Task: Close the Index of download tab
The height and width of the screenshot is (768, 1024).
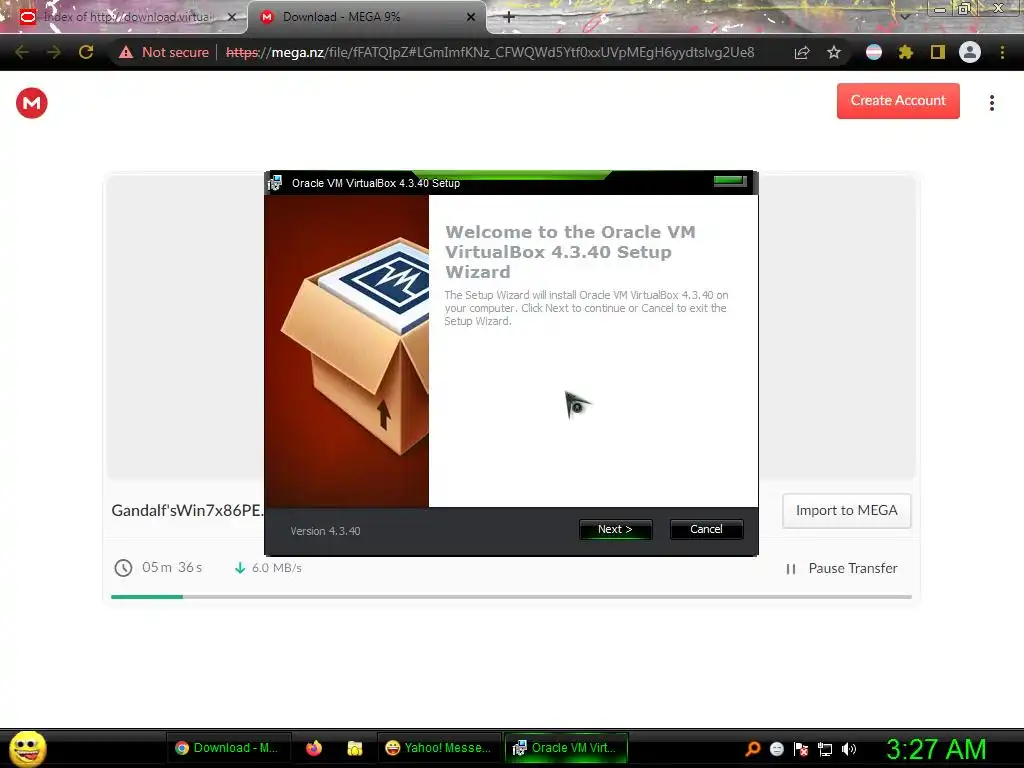Action: point(231,17)
